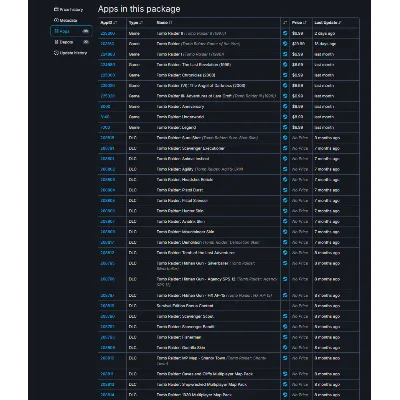Sort table by AppID column
This screenshot has width=400, height=400.
(x=109, y=23)
